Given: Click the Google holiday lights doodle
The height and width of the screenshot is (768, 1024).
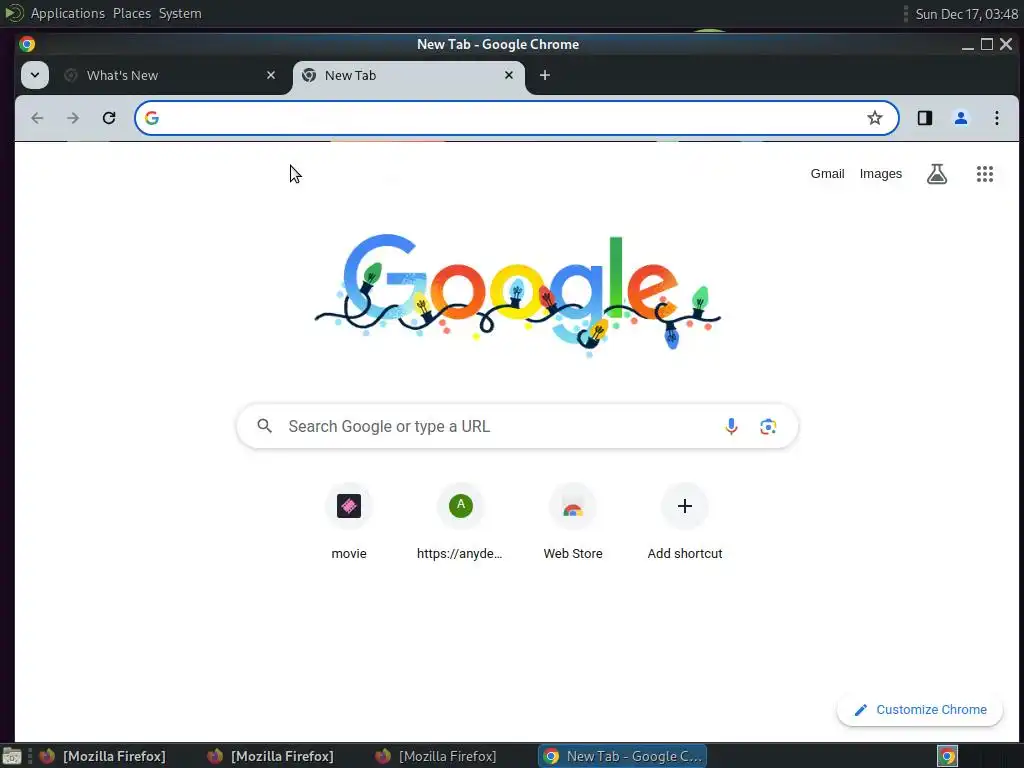Looking at the screenshot, I should 518,294.
